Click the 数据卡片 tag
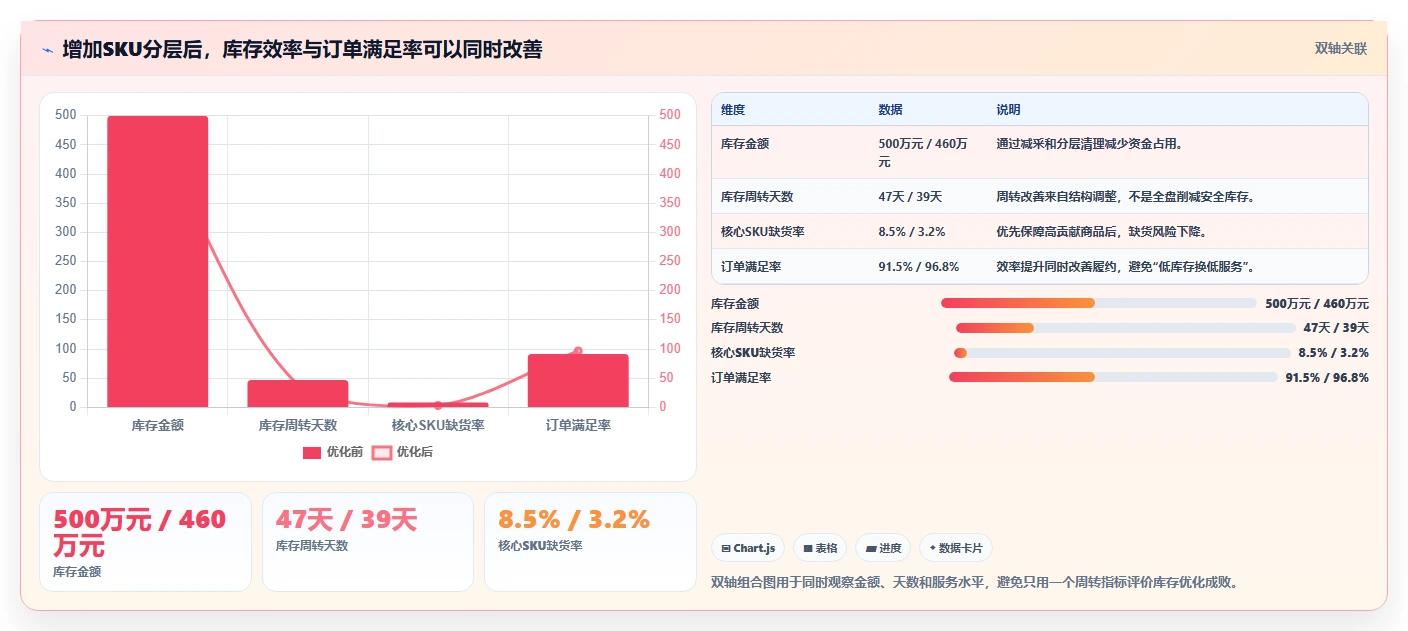The width and height of the screenshot is (1408, 631). [x=955, y=548]
